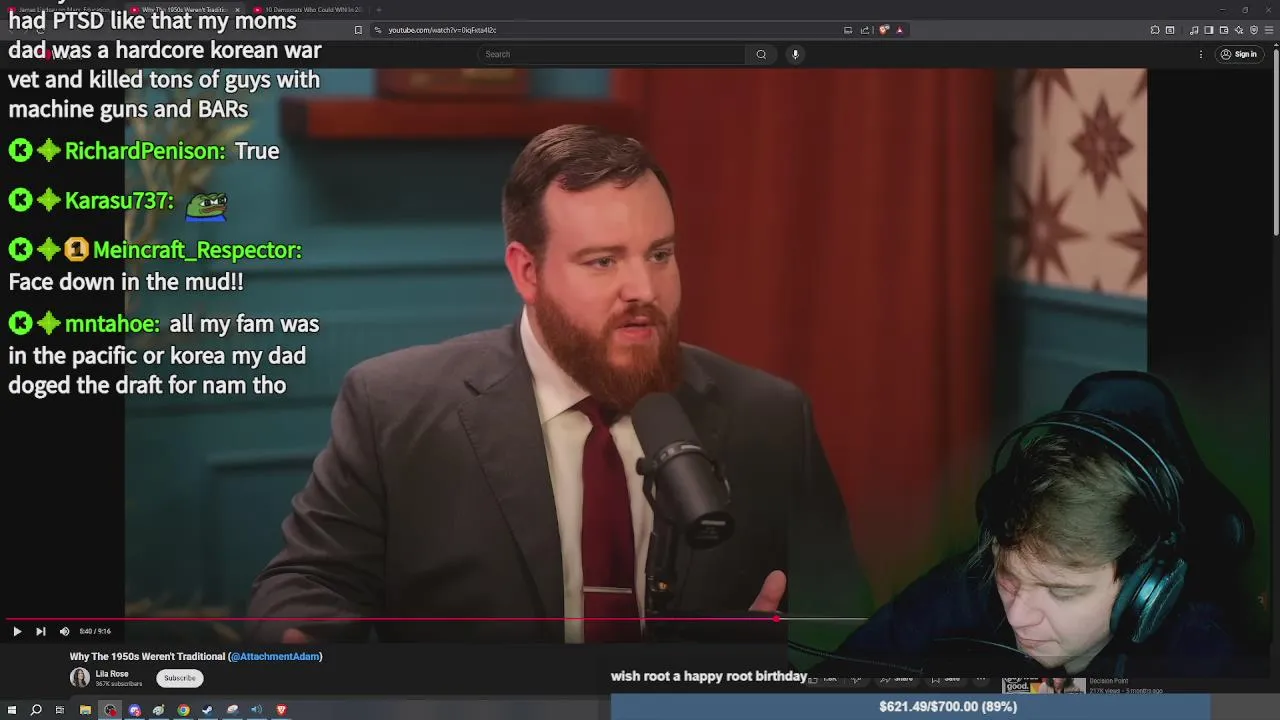Viewport: 1280px width, 720px height.
Task: Open Lila Rose channel name link
Action: click(112, 674)
